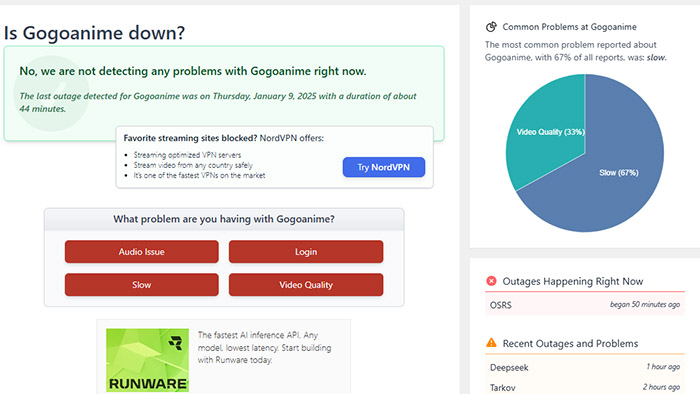Click the 'not detecting any problems' status message
The image size is (700, 394).
(x=192, y=71)
